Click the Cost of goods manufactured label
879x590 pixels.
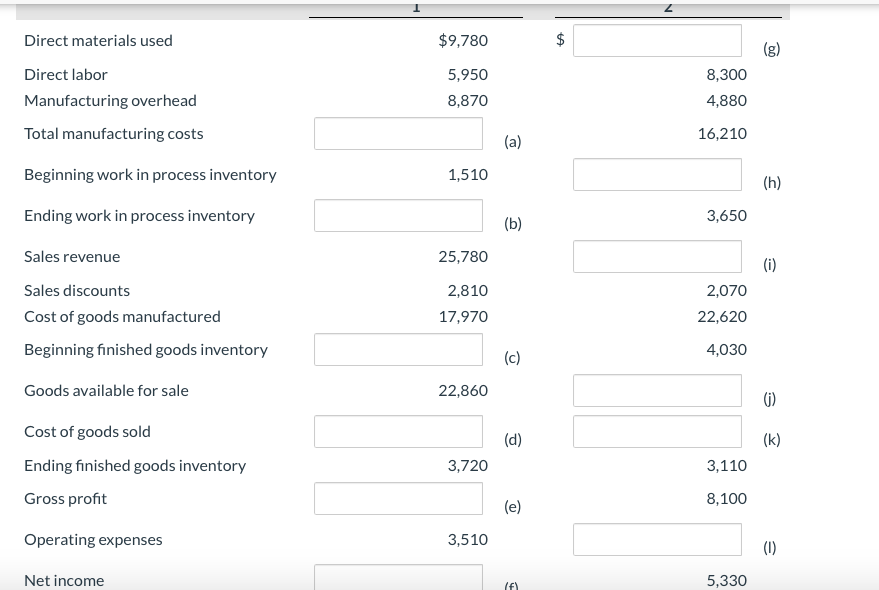[122, 316]
